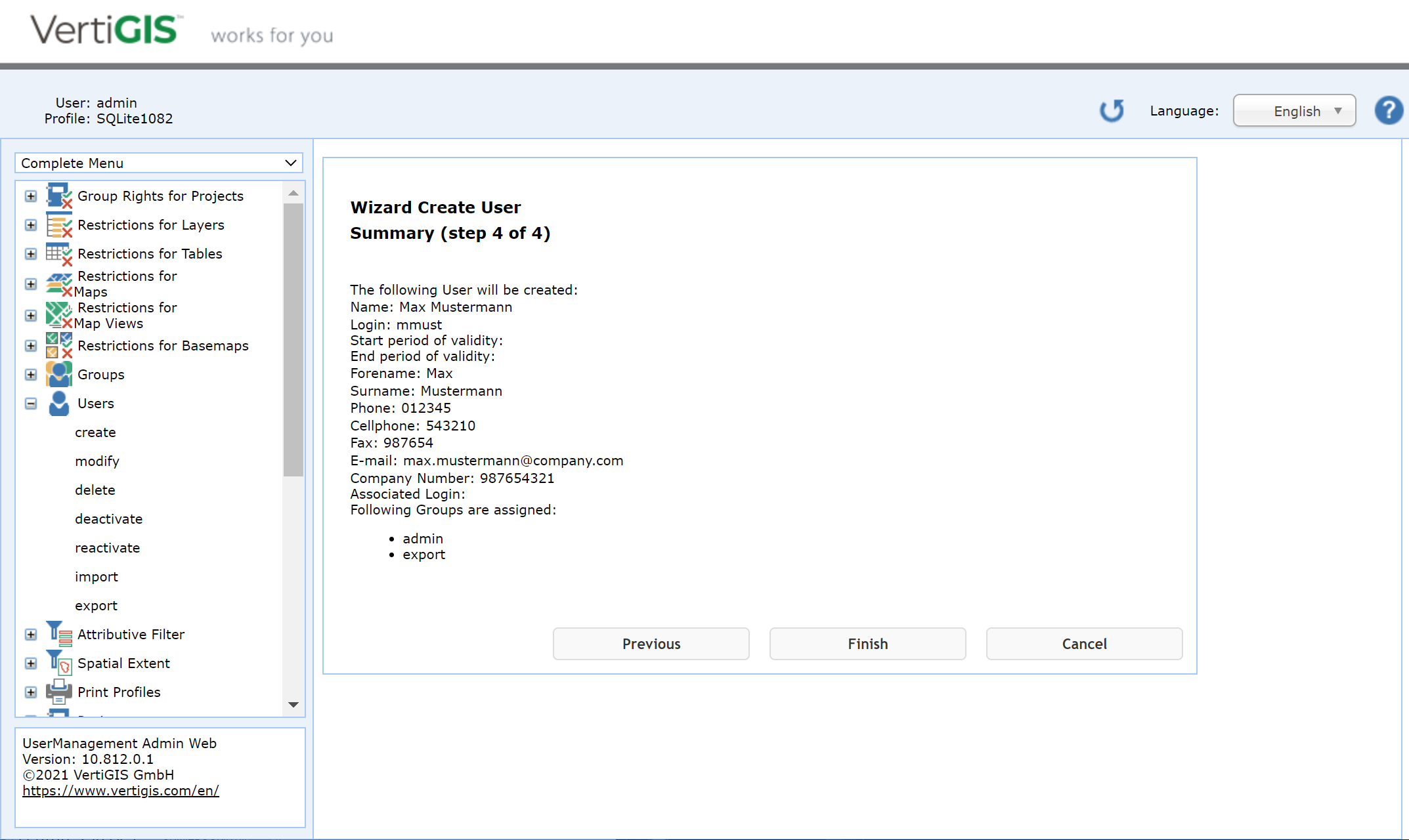
Task: Click the refresh arrow icon
Action: coord(1112,110)
